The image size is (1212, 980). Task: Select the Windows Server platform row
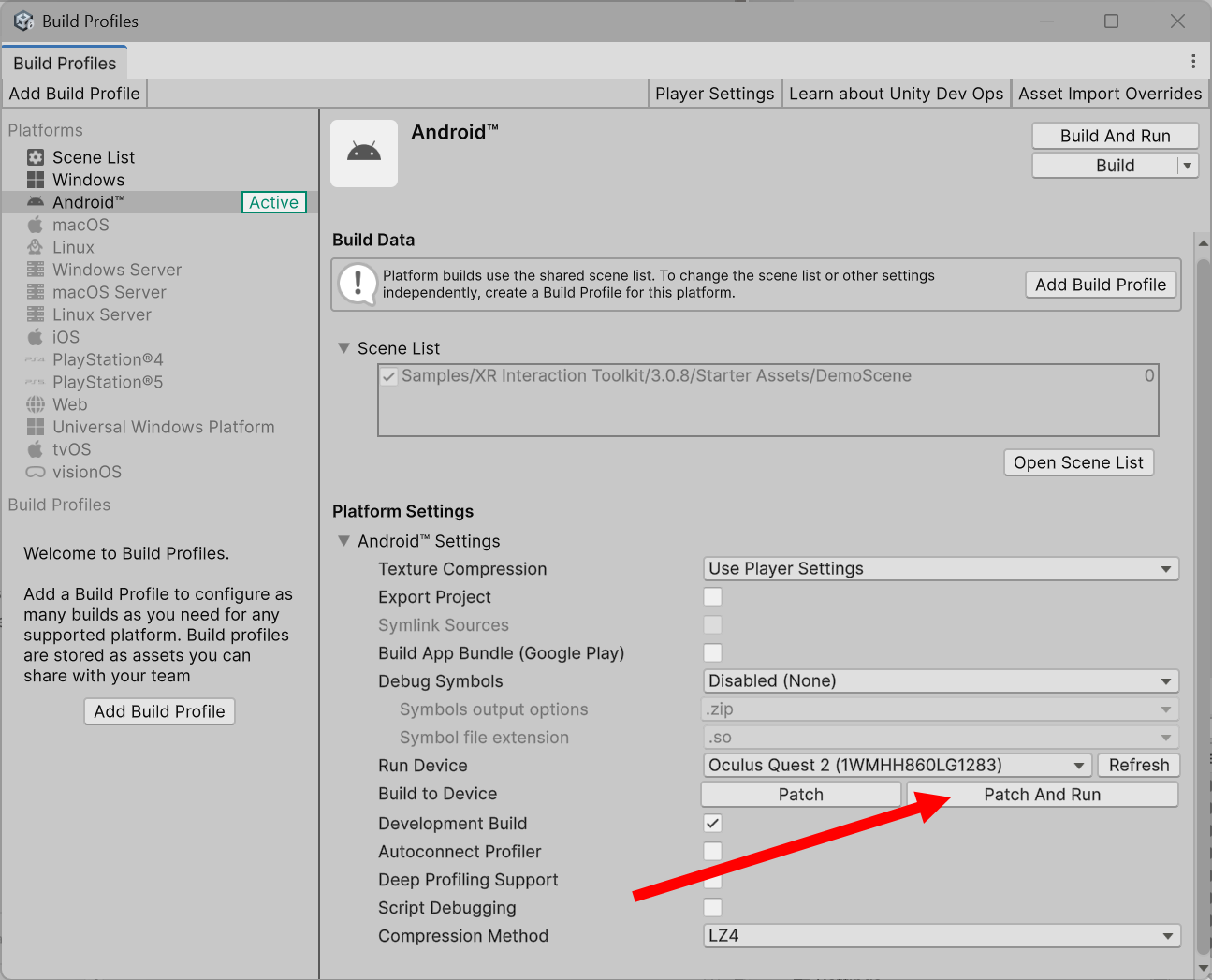pyautogui.click(x=159, y=270)
